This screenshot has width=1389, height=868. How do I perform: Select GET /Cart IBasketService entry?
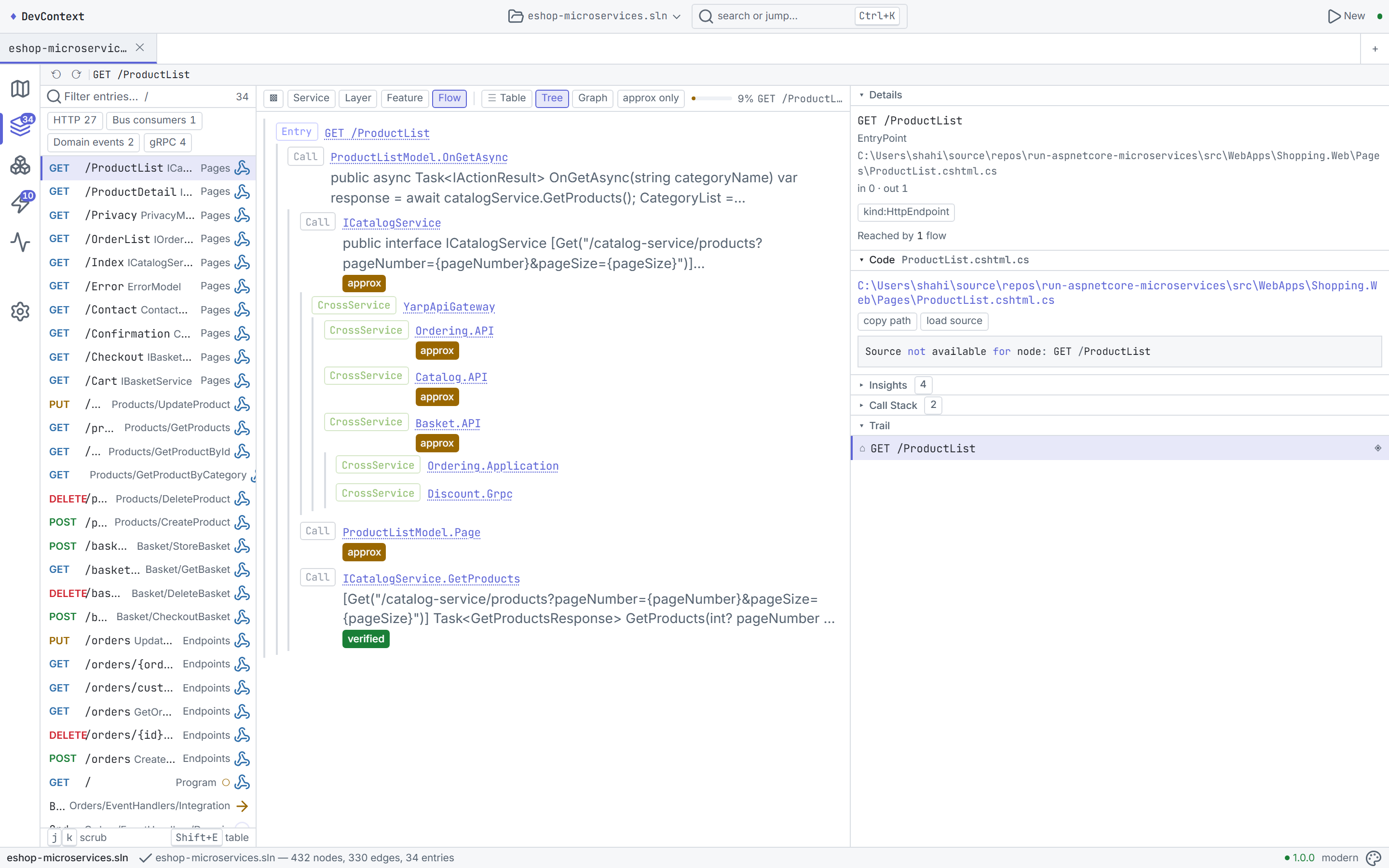click(148, 380)
